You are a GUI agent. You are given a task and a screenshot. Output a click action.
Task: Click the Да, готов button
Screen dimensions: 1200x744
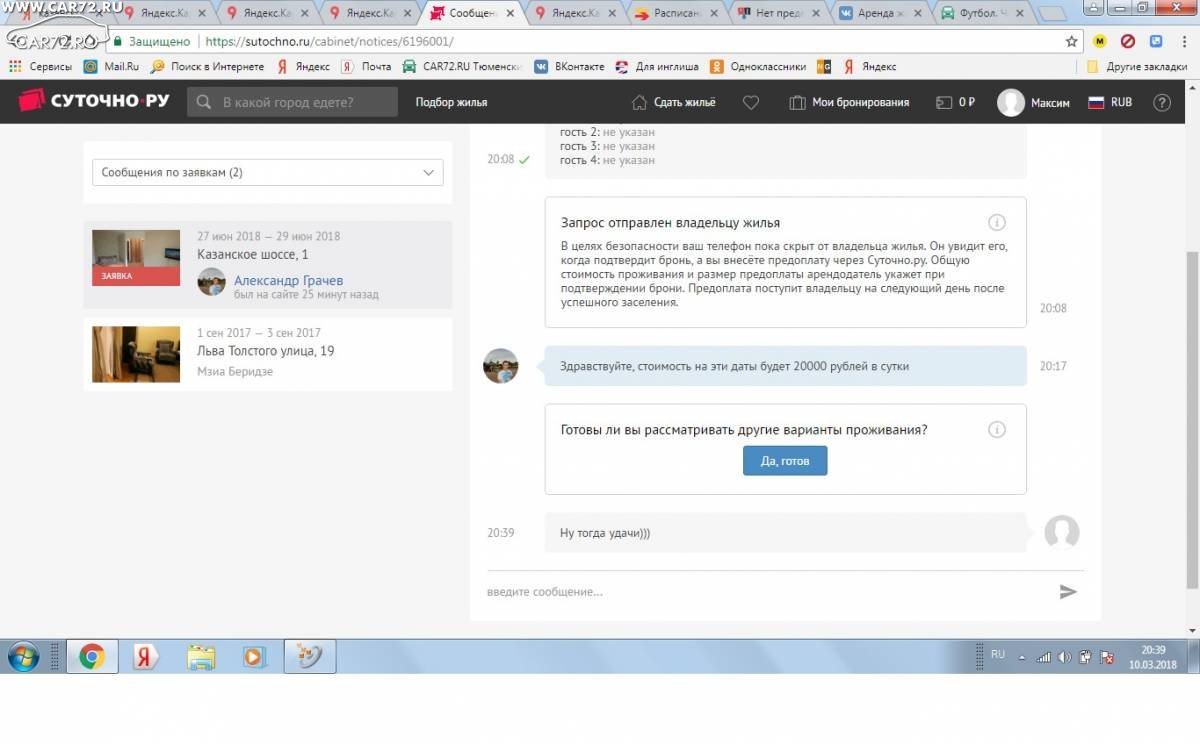pos(785,461)
